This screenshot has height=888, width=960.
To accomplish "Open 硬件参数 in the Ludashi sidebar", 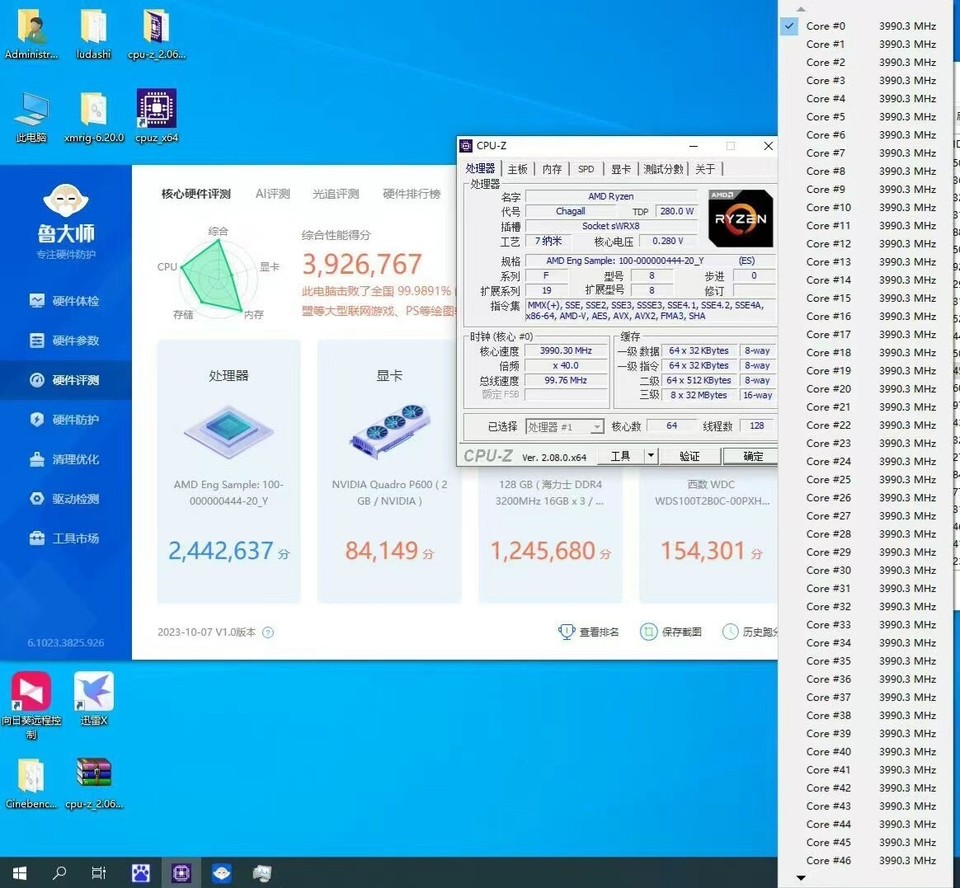I will click(x=66, y=341).
